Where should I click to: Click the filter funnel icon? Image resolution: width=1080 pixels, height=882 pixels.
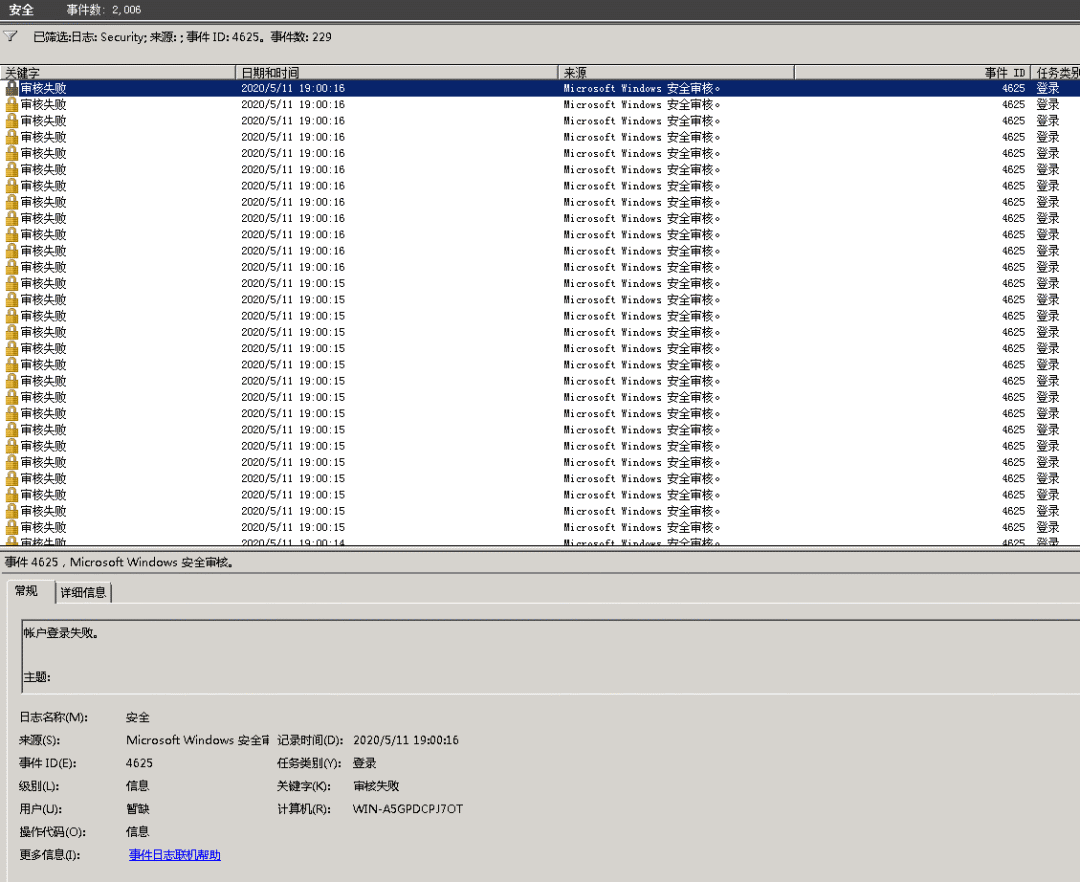(10, 36)
